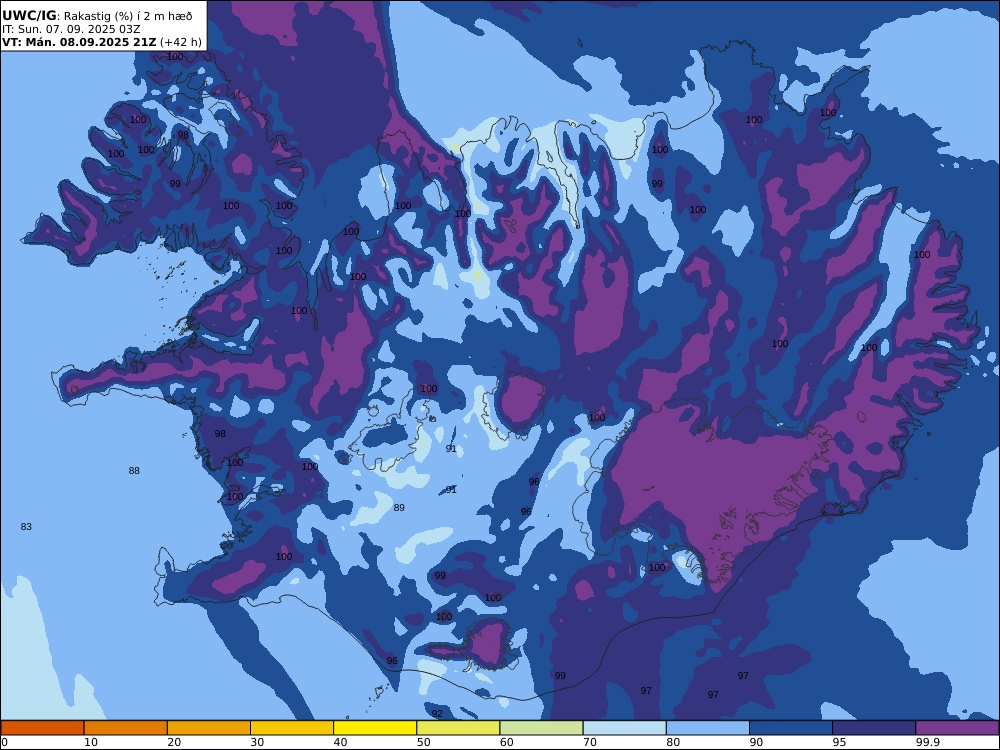1000x750 pixels.
Task: Click the dark orange 0–10 legend swatch
Action: pyautogui.click(x=42, y=728)
